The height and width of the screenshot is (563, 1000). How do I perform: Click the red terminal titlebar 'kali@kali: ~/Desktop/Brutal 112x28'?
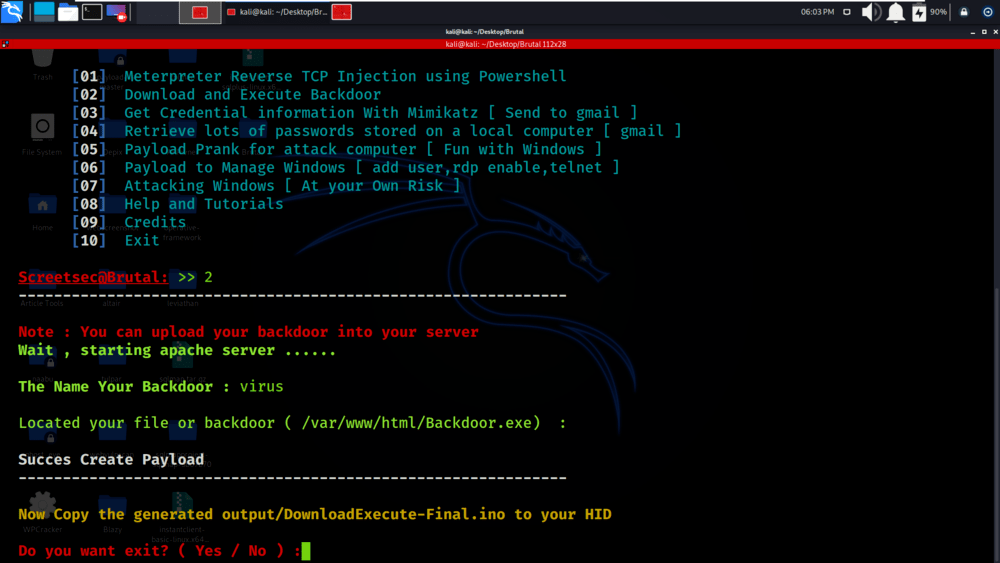pos(506,44)
